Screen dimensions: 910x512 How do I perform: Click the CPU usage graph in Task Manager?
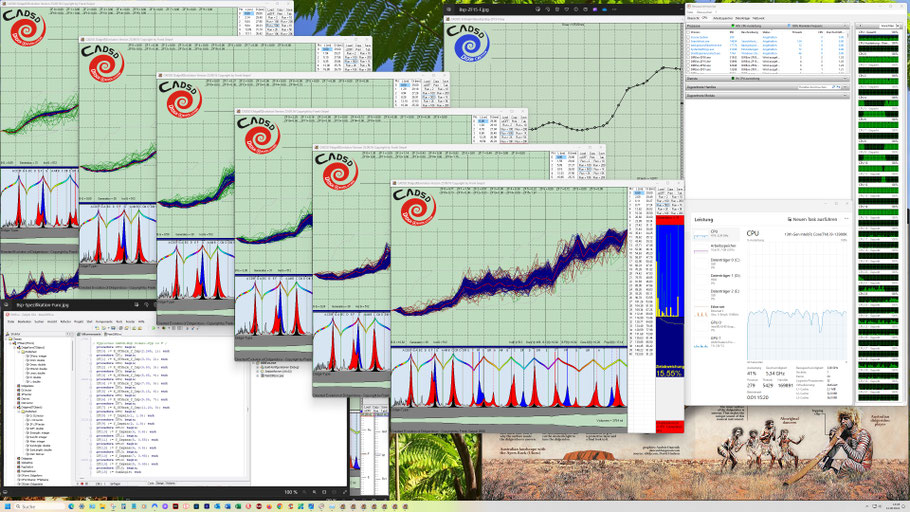tap(797, 302)
